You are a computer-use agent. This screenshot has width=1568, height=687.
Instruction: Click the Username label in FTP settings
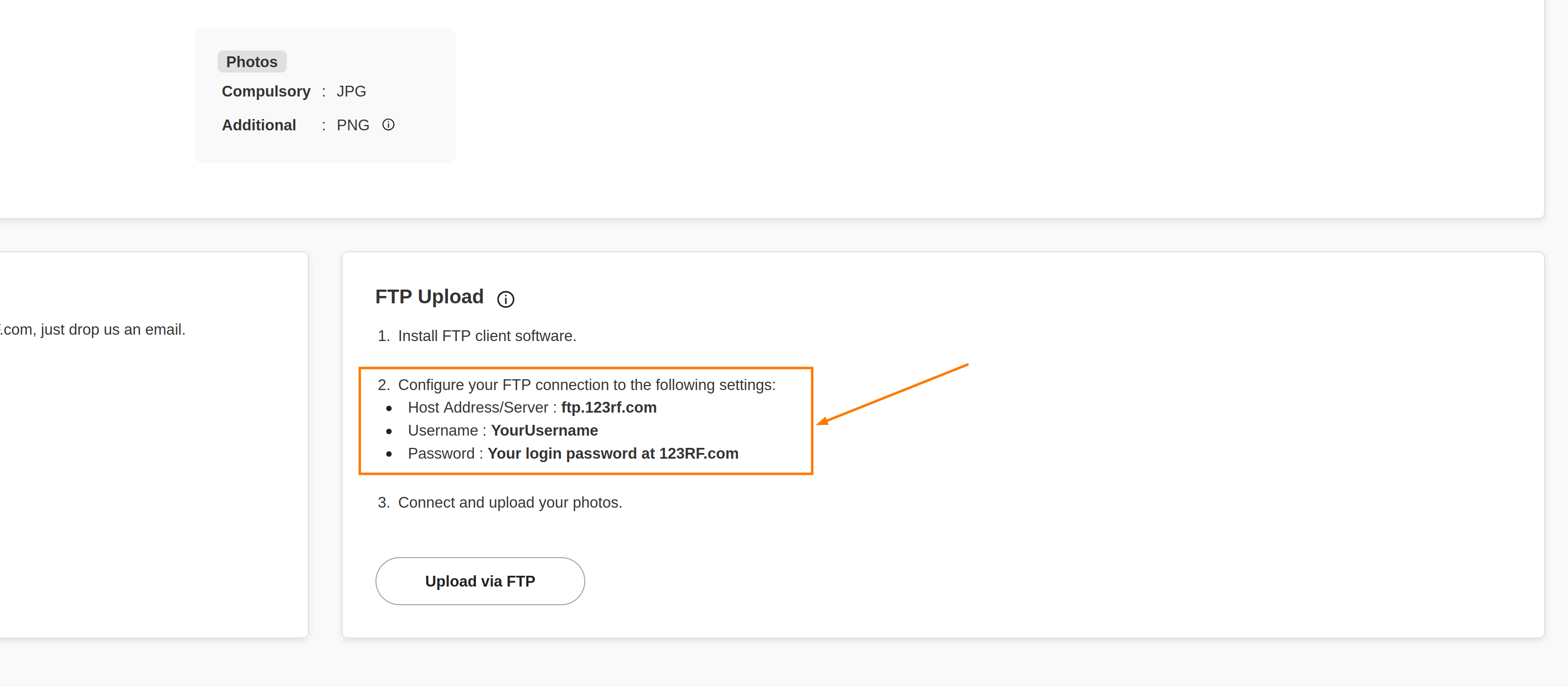click(443, 430)
